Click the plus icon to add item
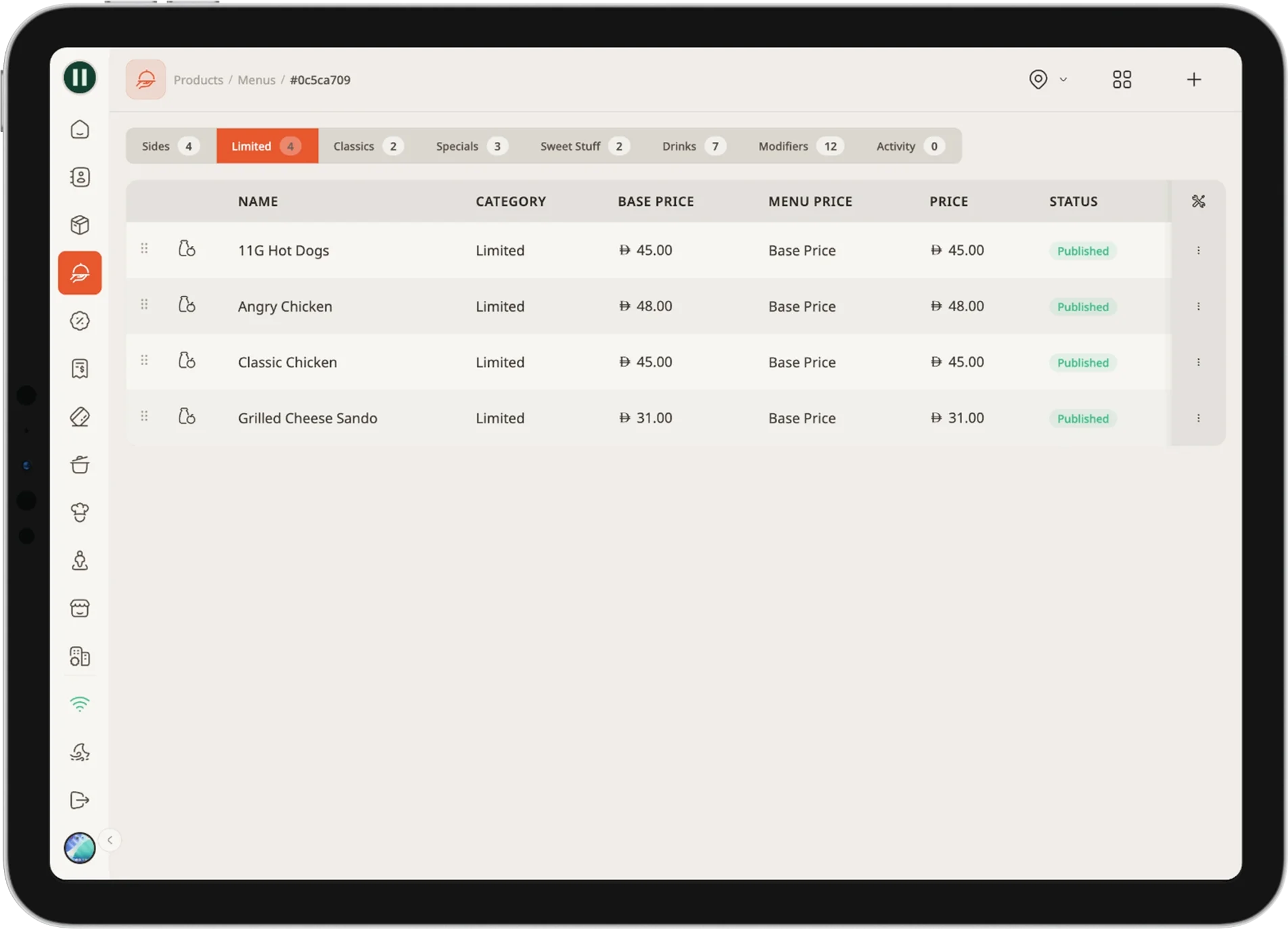Image resolution: width=1288 pixels, height=929 pixels. [1194, 80]
